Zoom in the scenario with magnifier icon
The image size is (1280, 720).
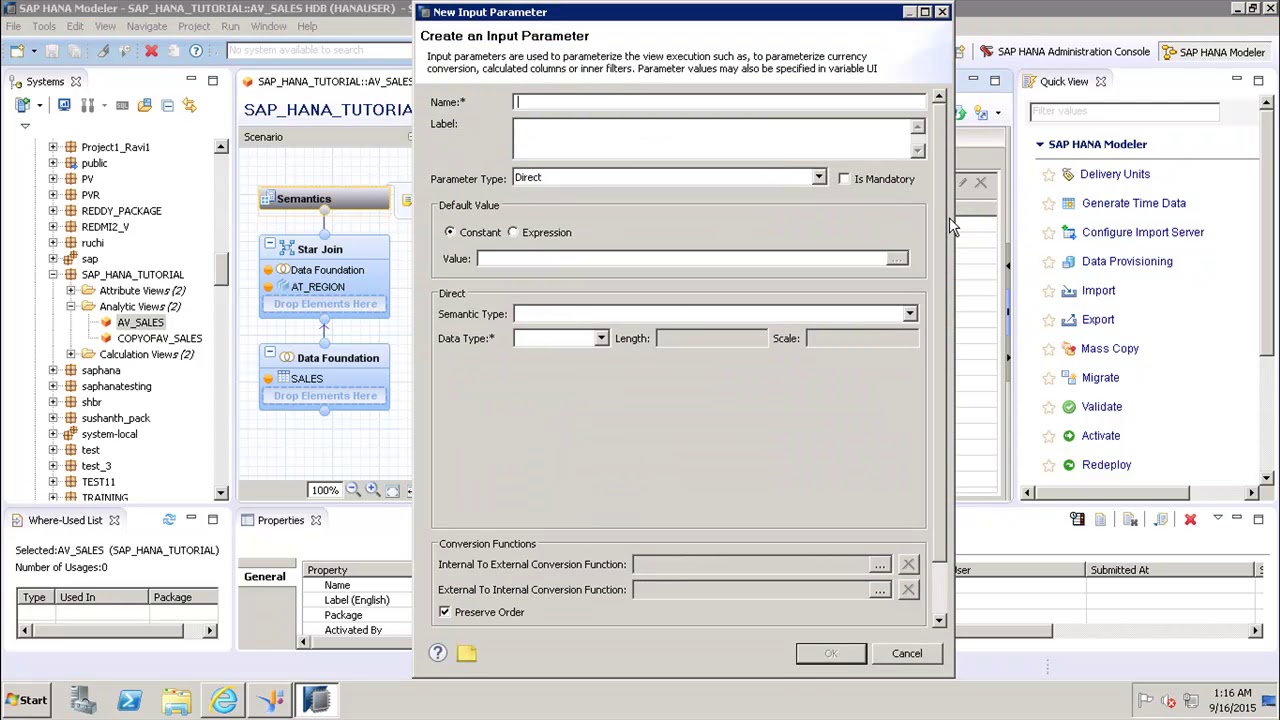click(x=372, y=490)
